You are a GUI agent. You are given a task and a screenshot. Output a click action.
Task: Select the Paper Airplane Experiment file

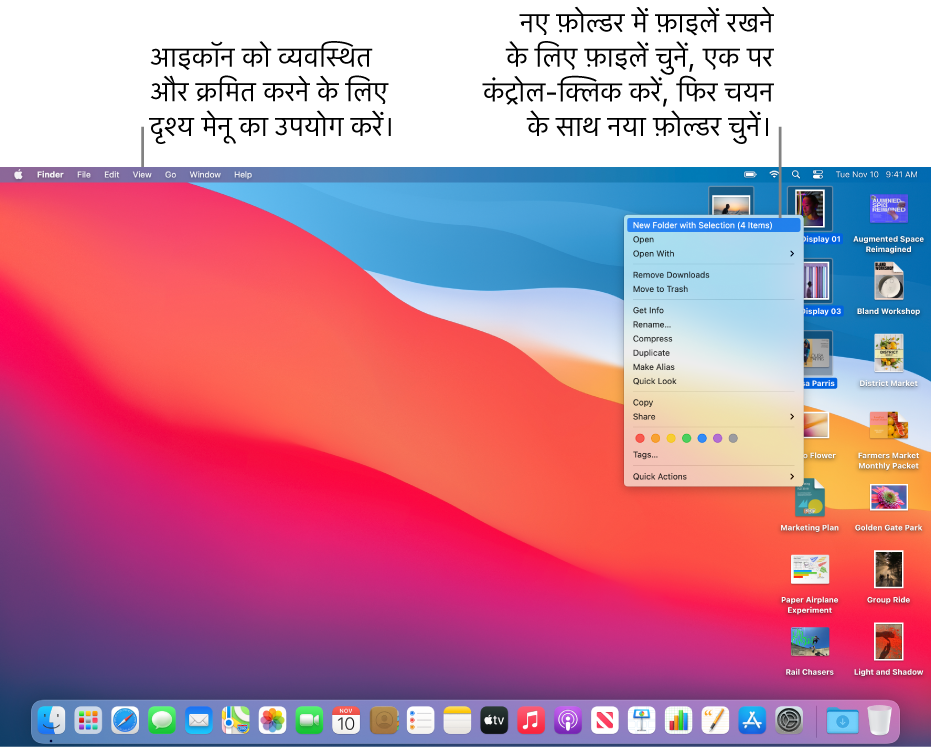(x=809, y=584)
